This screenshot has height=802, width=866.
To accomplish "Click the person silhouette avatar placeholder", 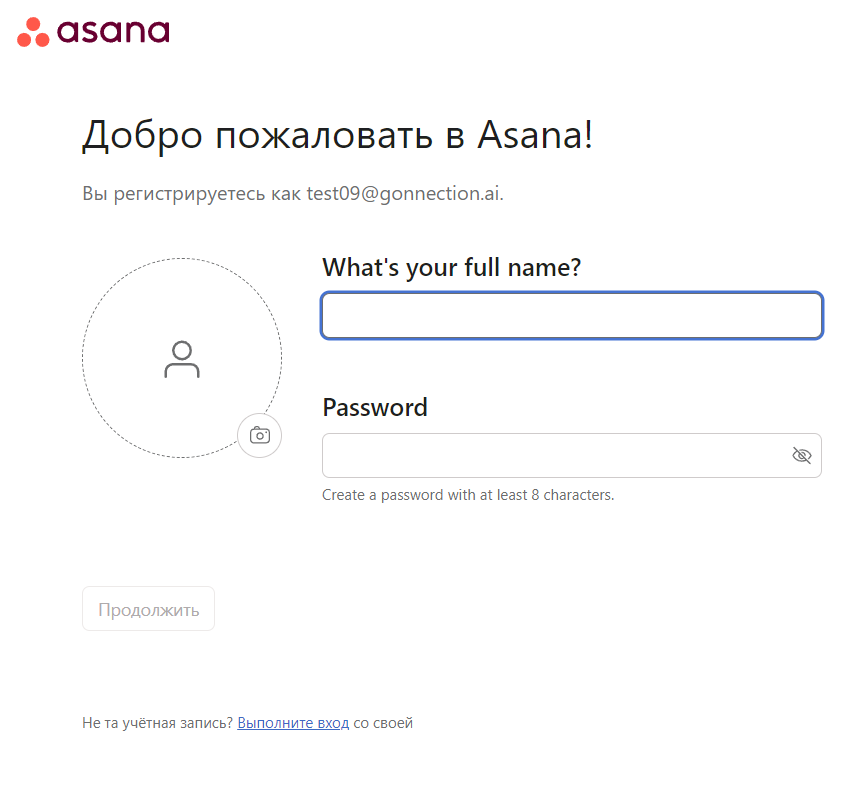I will (182, 359).
